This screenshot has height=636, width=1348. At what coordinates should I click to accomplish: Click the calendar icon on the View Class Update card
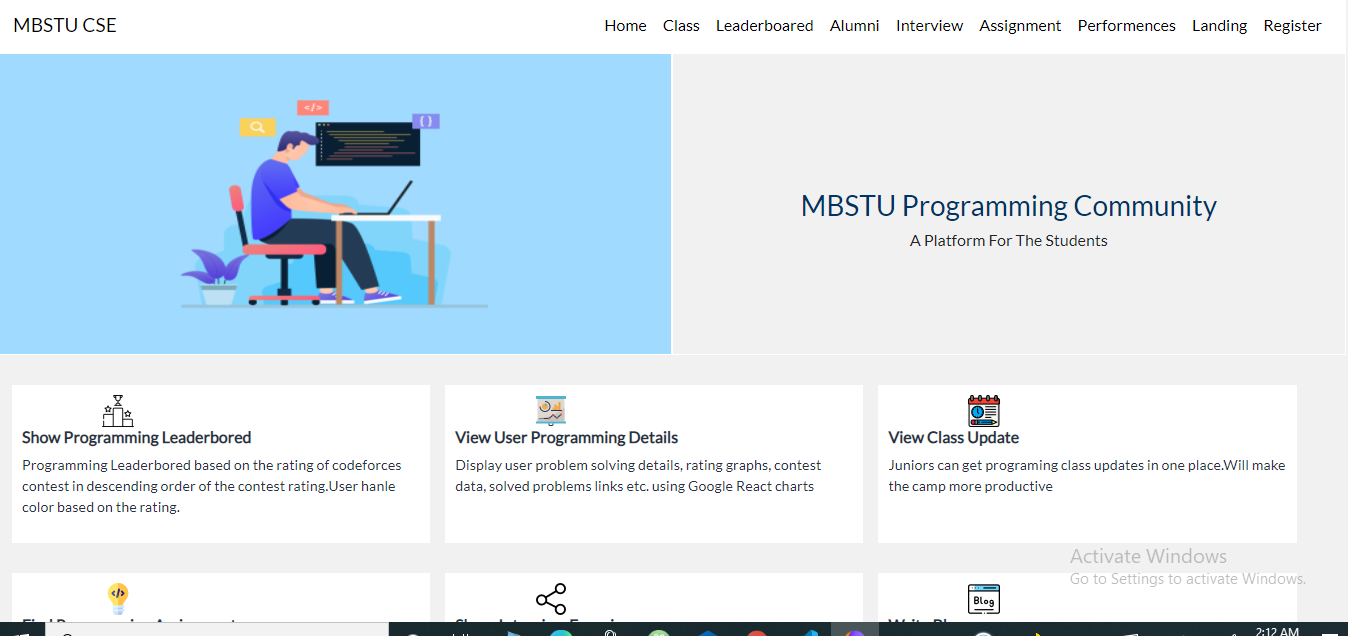[x=983, y=410]
